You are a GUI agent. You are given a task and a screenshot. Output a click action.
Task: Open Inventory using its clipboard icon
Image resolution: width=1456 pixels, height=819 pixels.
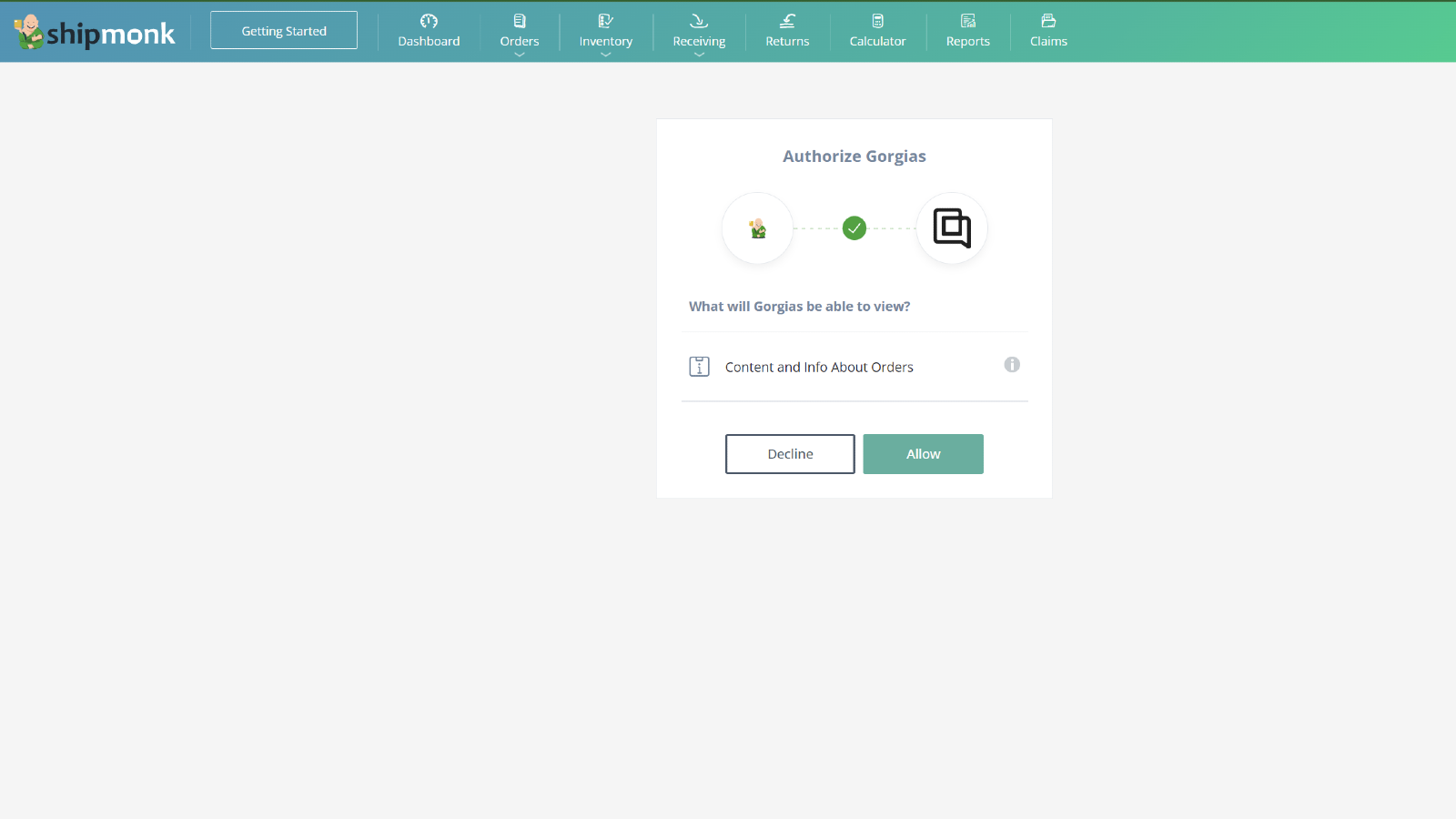click(x=605, y=22)
